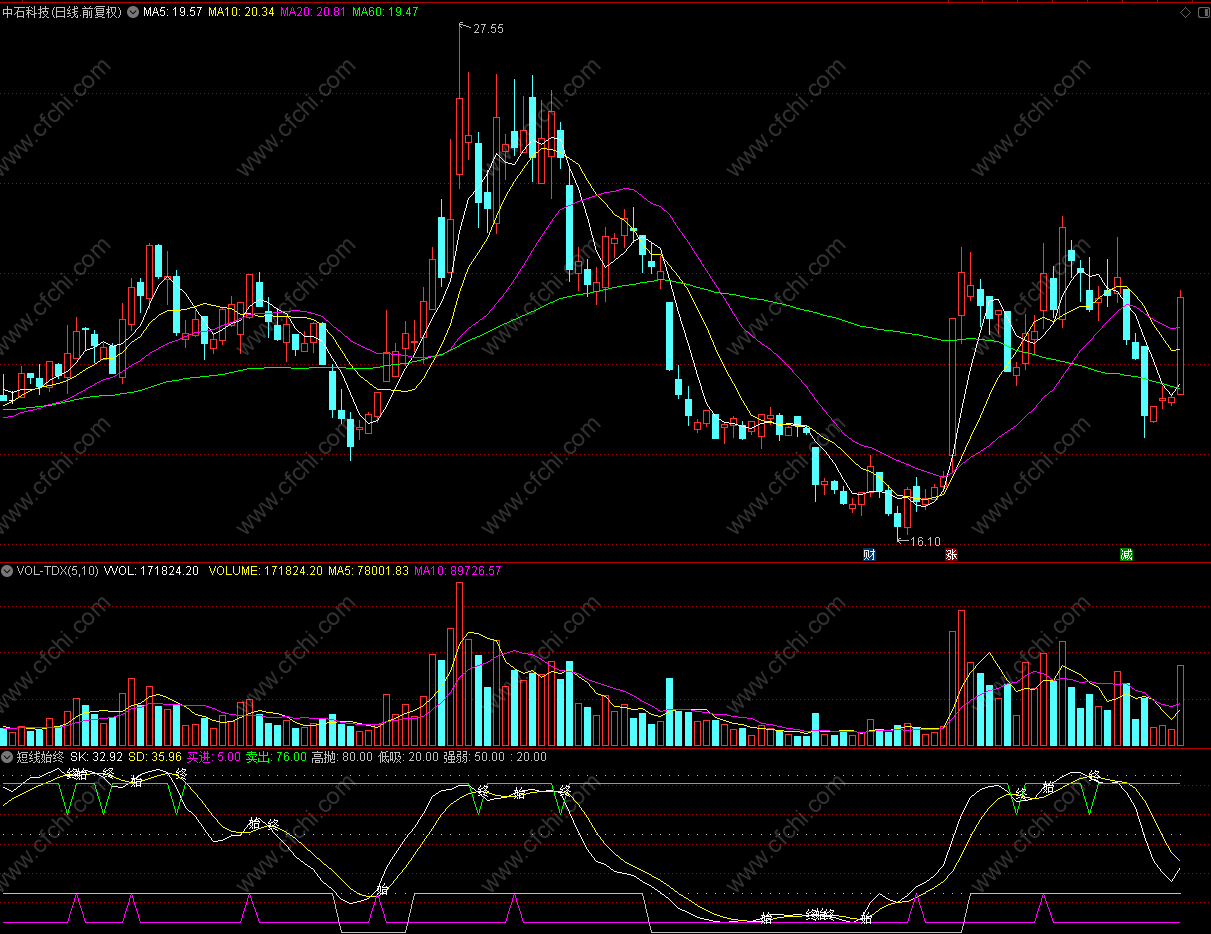Click the MA20: 20.81 legend value
The width and height of the screenshot is (1211, 934).
click(x=312, y=12)
